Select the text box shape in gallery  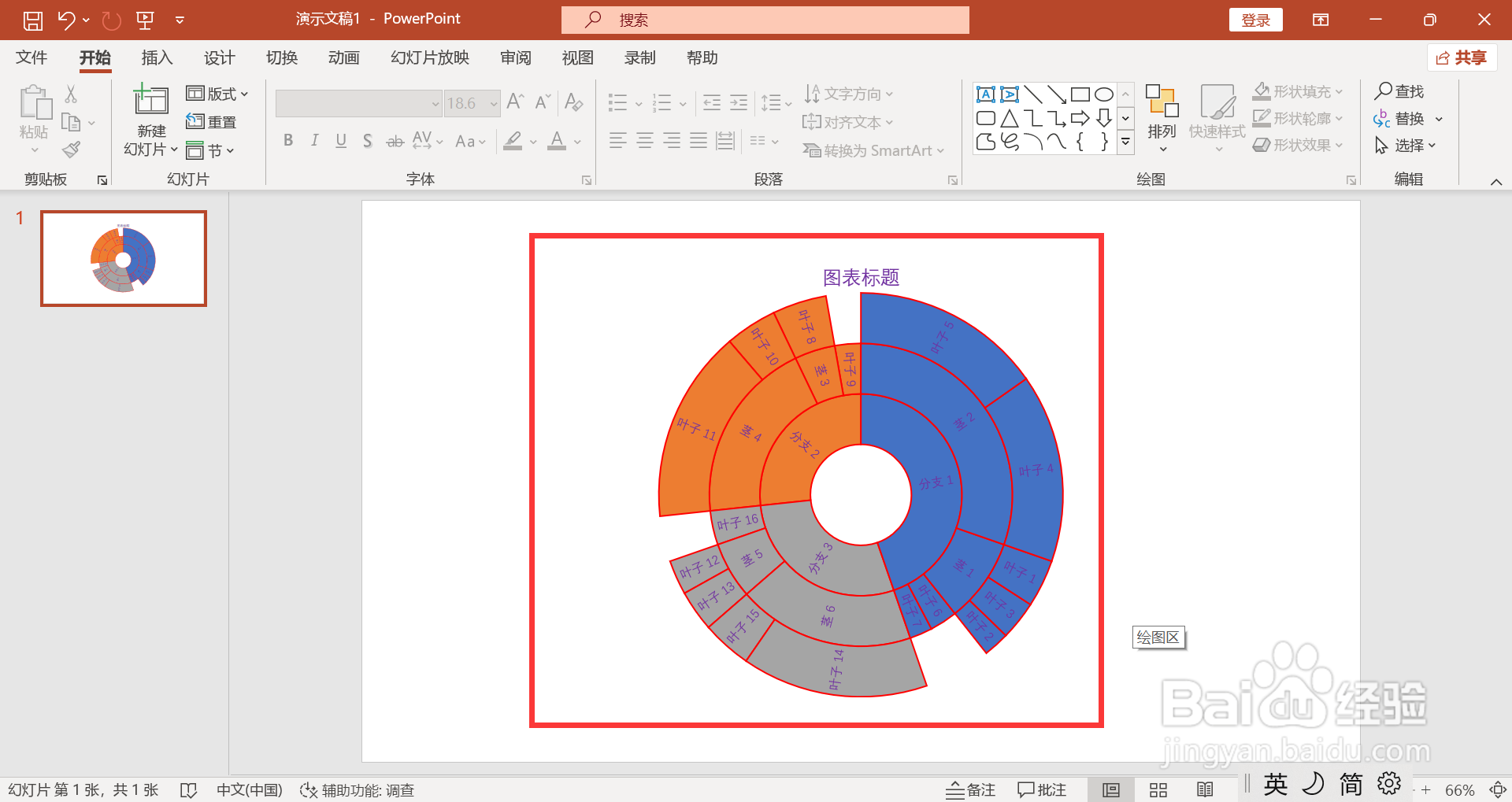click(986, 94)
